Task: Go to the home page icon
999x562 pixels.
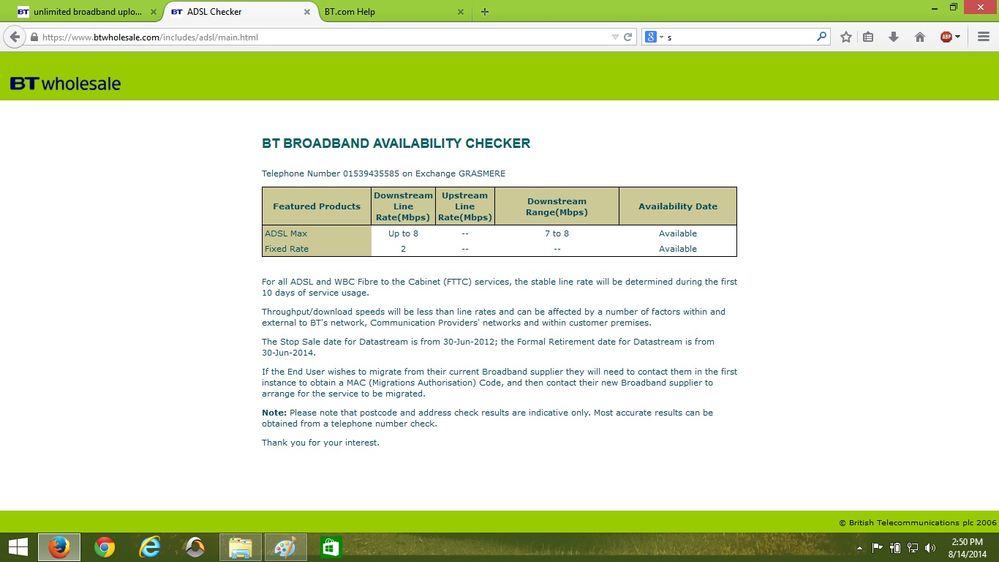Action: pyautogui.click(x=919, y=37)
